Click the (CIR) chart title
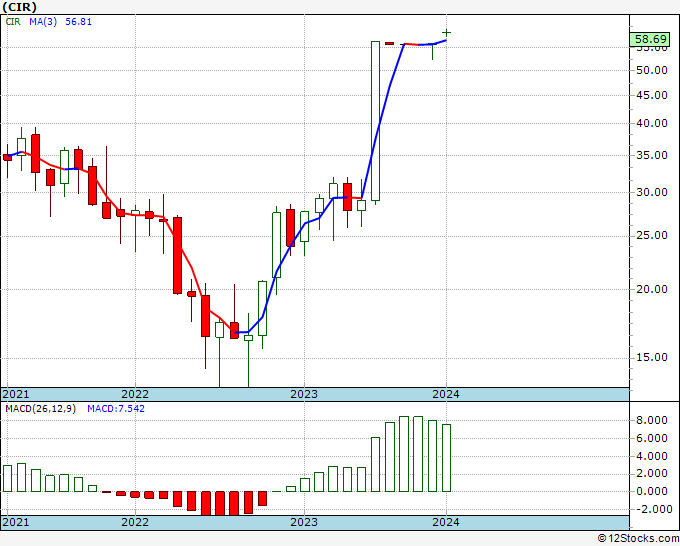Screen dimensions: 680x546 (x=20, y=7)
